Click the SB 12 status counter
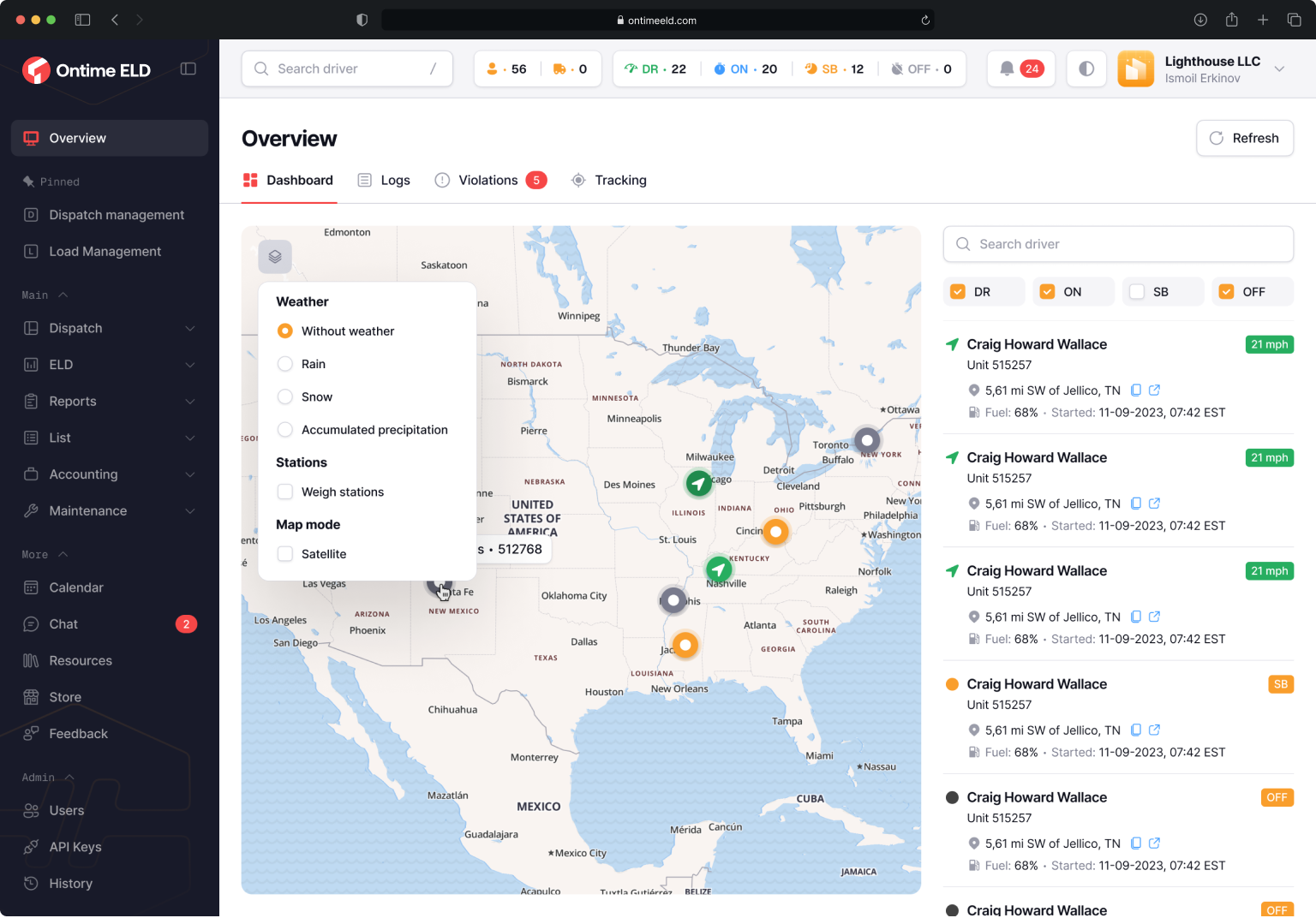 (x=834, y=69)
